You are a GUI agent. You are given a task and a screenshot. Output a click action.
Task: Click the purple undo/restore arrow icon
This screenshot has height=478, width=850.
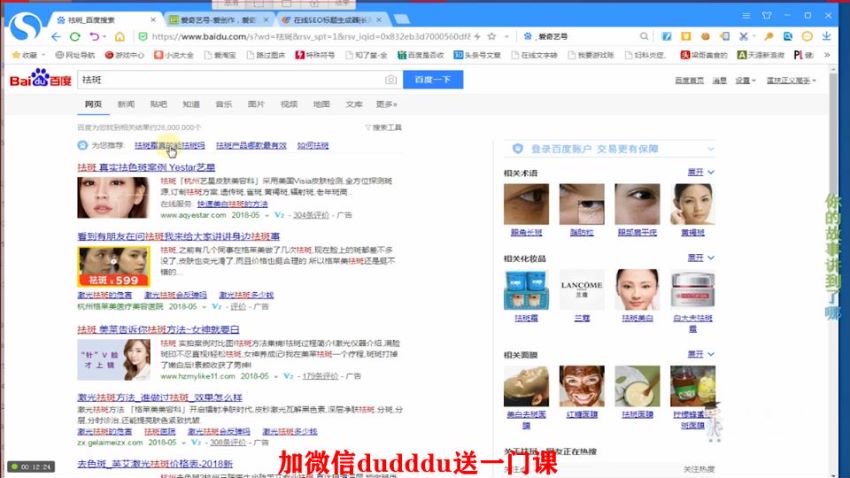(x=95, y=37)
